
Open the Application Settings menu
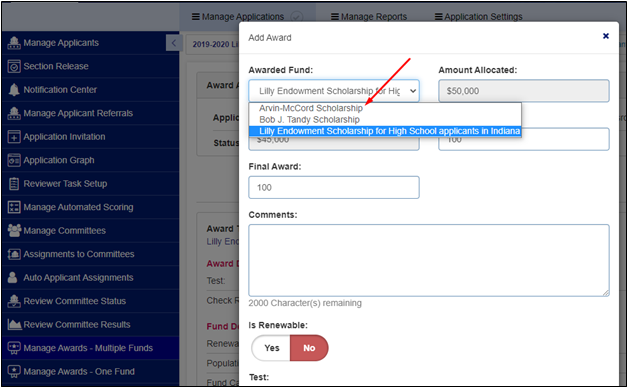[x=479, y=17]
